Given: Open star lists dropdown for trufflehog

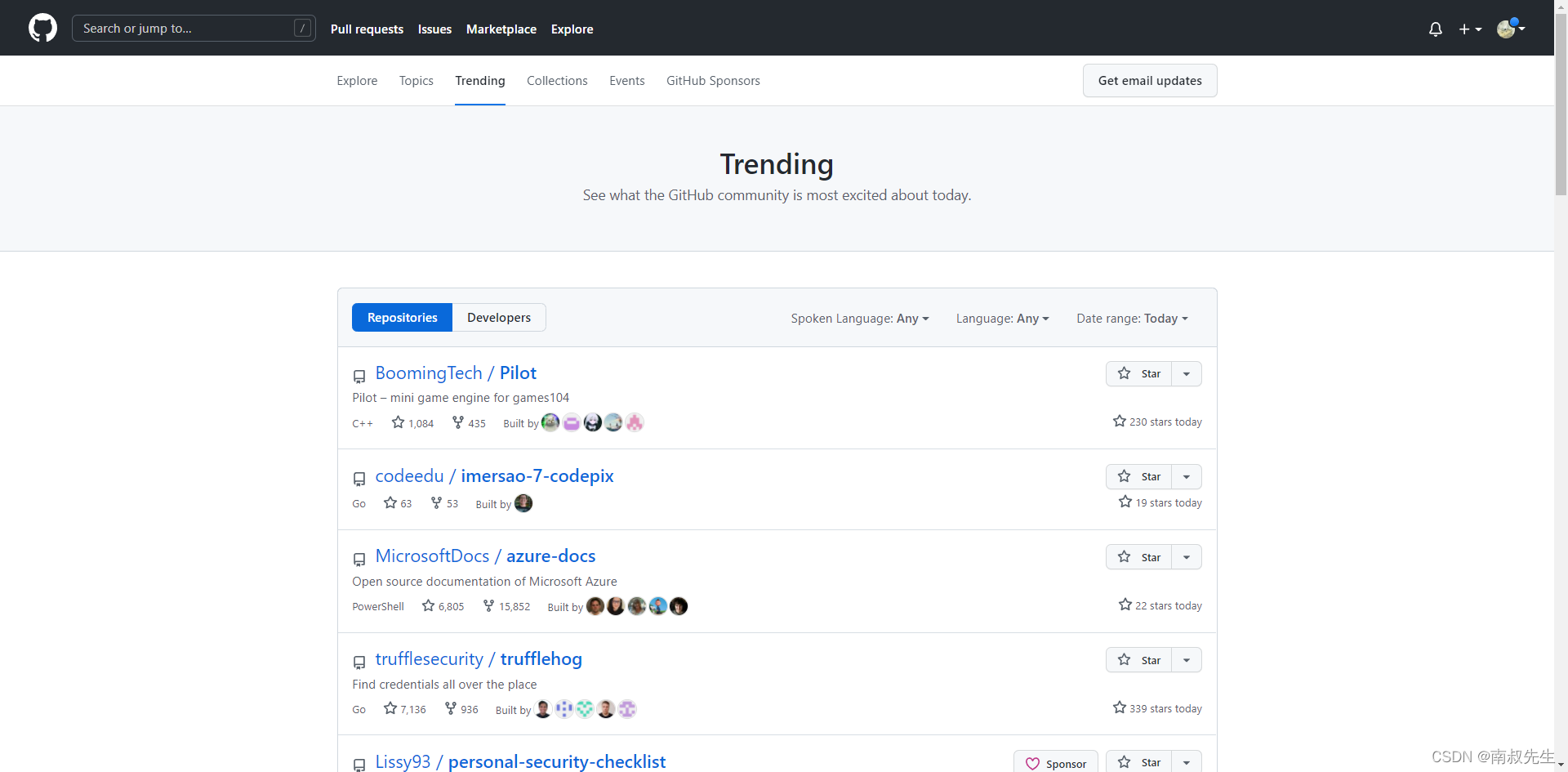Looking at the screenshot, I should (x=1187, y=660).
